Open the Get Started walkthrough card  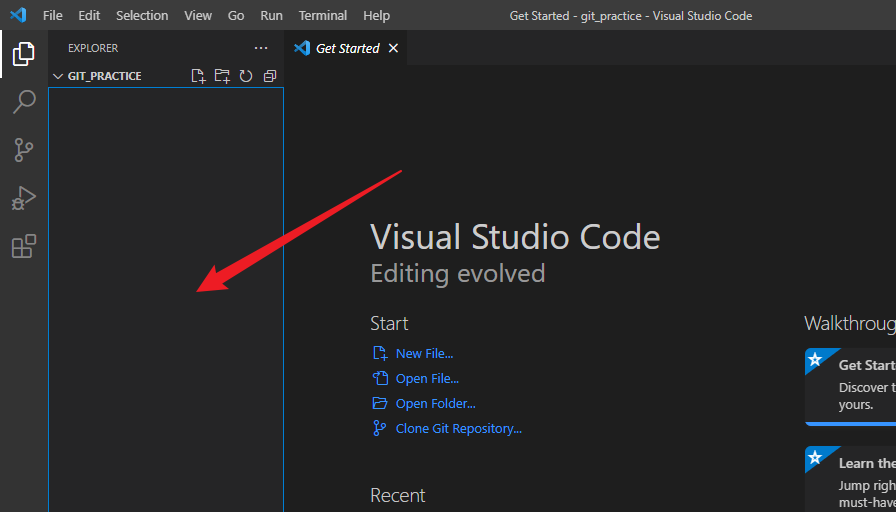850,387
